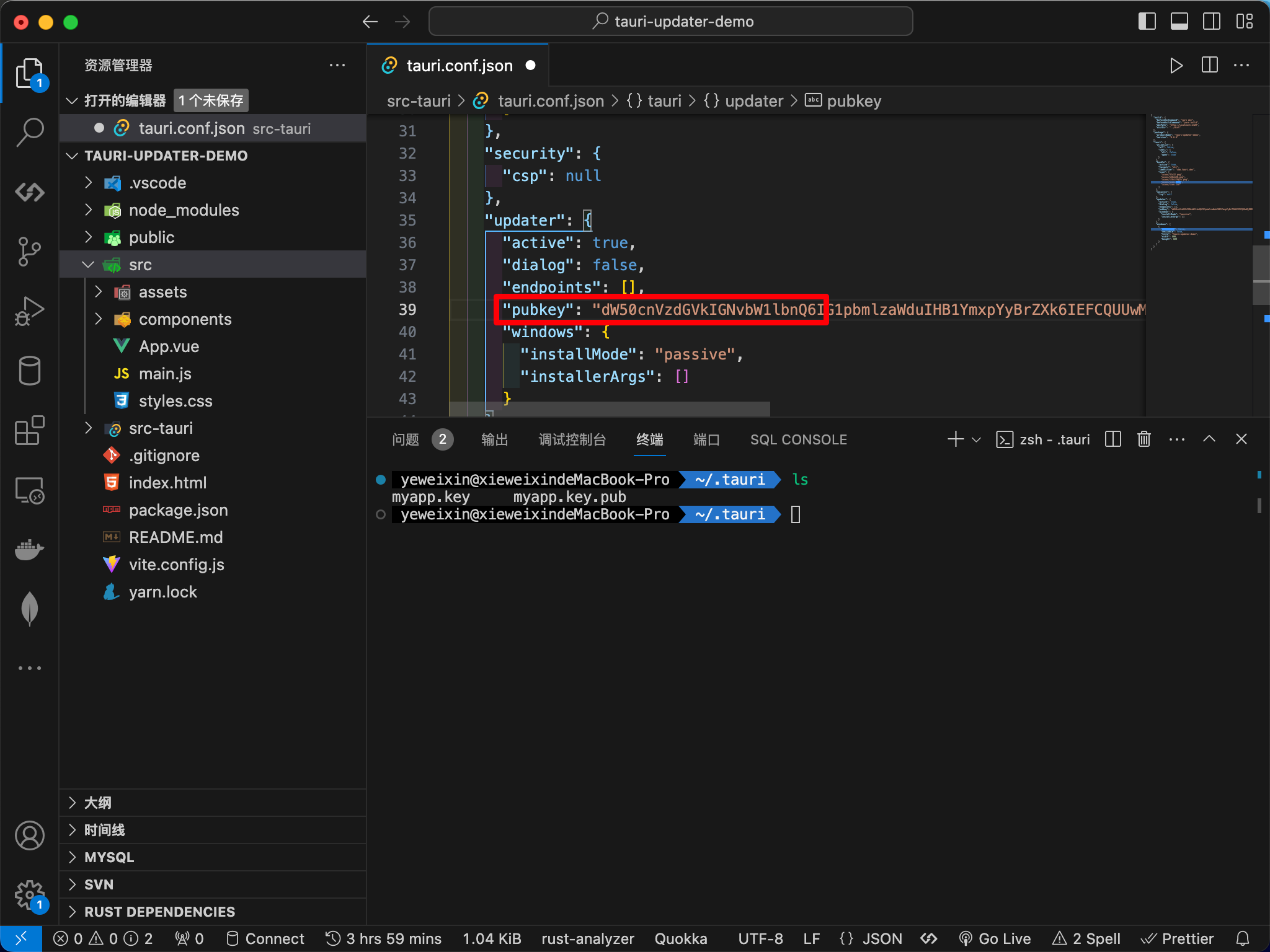Open new terminal profile dropdown arrow
This screenshot has width=1270, height=952.
pos(976,439)
